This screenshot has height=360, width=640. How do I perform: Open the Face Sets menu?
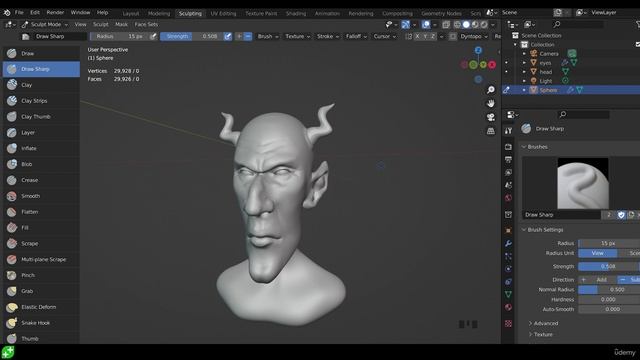(x=146, y=24)
